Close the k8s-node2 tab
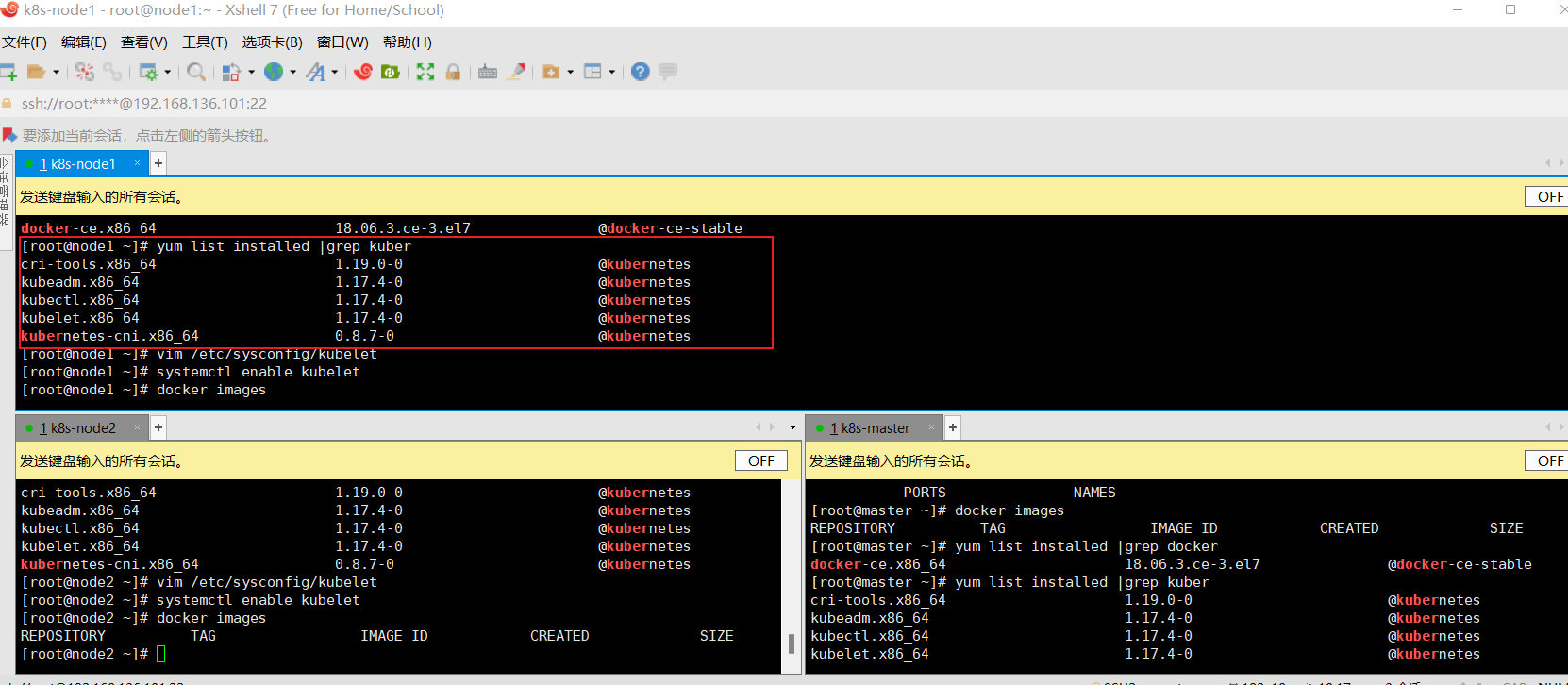The height and width of the screenshot is (685, 1568). [x=138, y=427]
